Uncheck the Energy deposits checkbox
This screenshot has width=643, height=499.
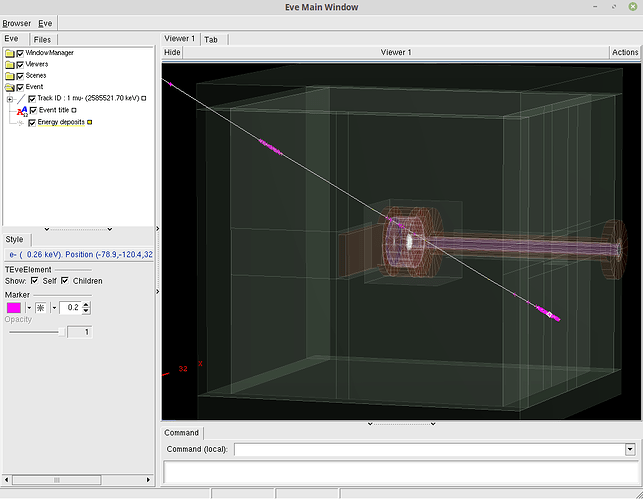point(32,123)
